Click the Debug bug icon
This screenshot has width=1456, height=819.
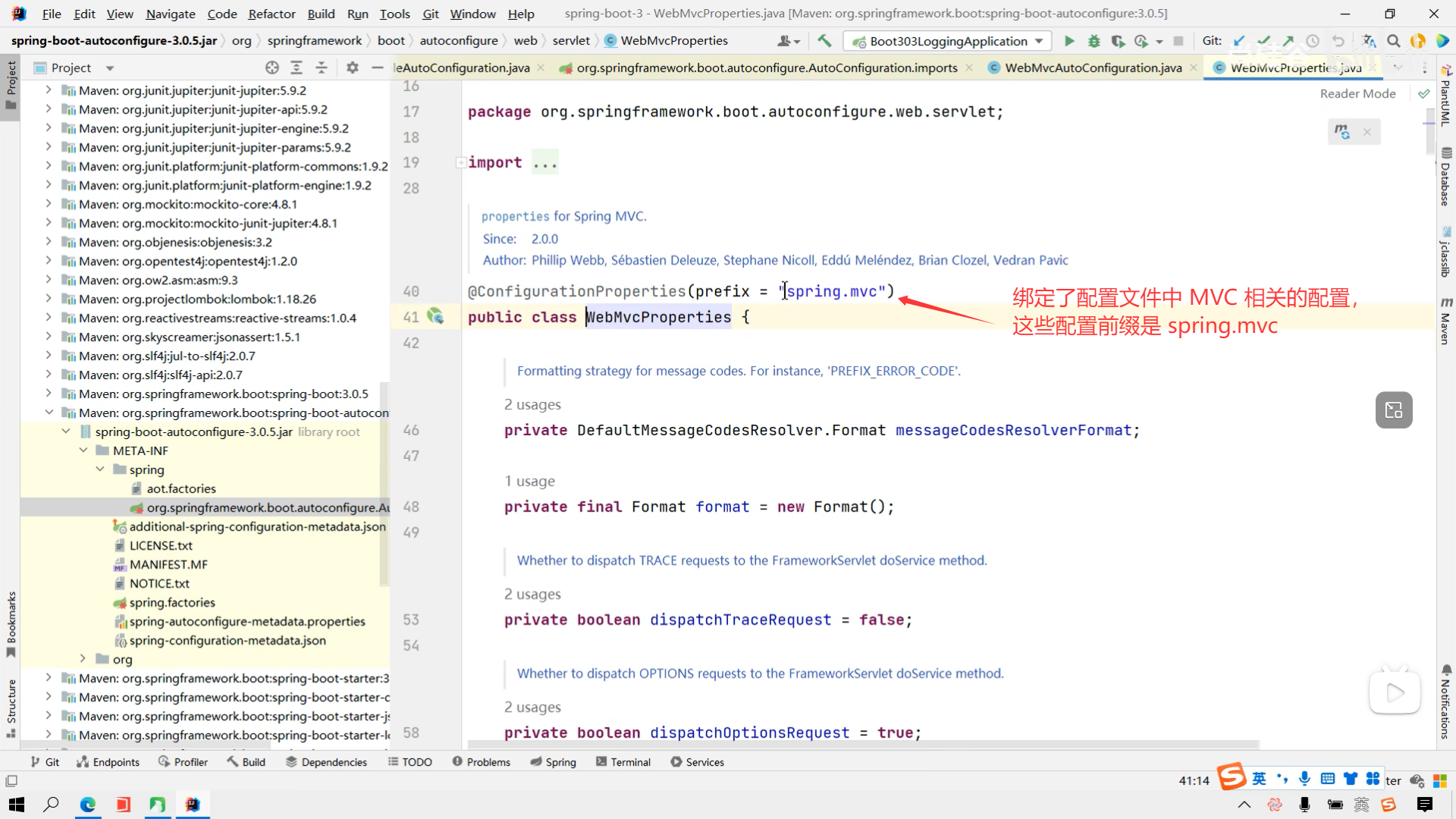(x=1094, y=41)
